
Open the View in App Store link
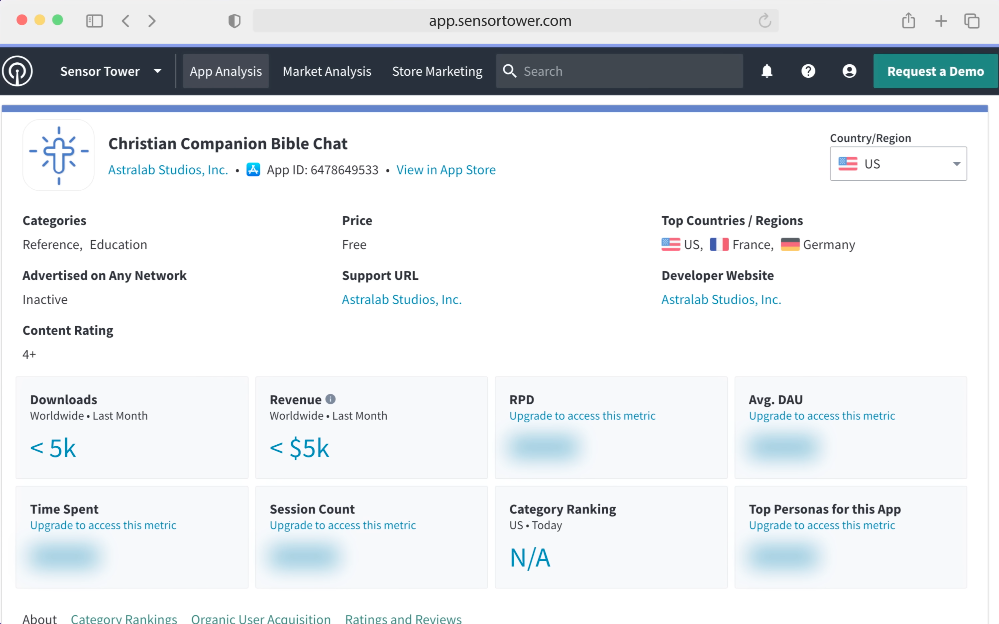click(x=446, y=170)
